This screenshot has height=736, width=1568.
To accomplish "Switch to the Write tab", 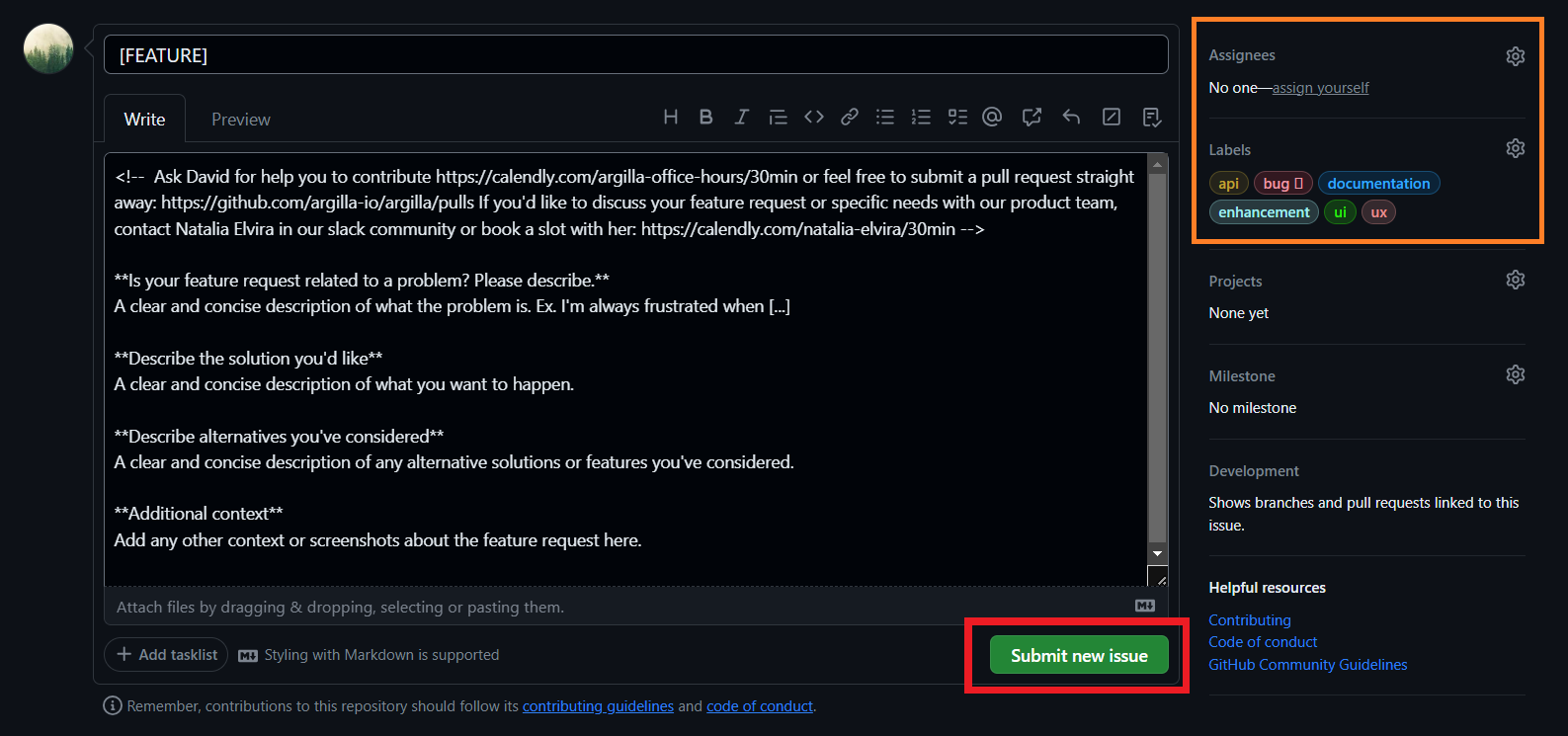I will click(144, 120).
